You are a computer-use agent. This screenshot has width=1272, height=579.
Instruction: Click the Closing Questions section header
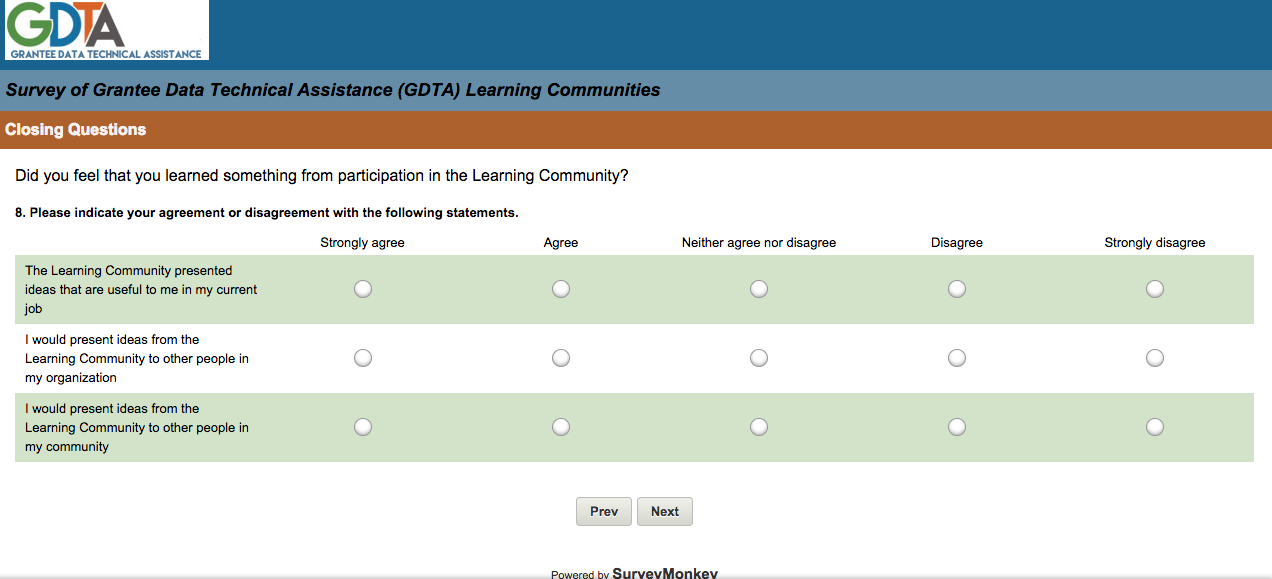(76, 130)
